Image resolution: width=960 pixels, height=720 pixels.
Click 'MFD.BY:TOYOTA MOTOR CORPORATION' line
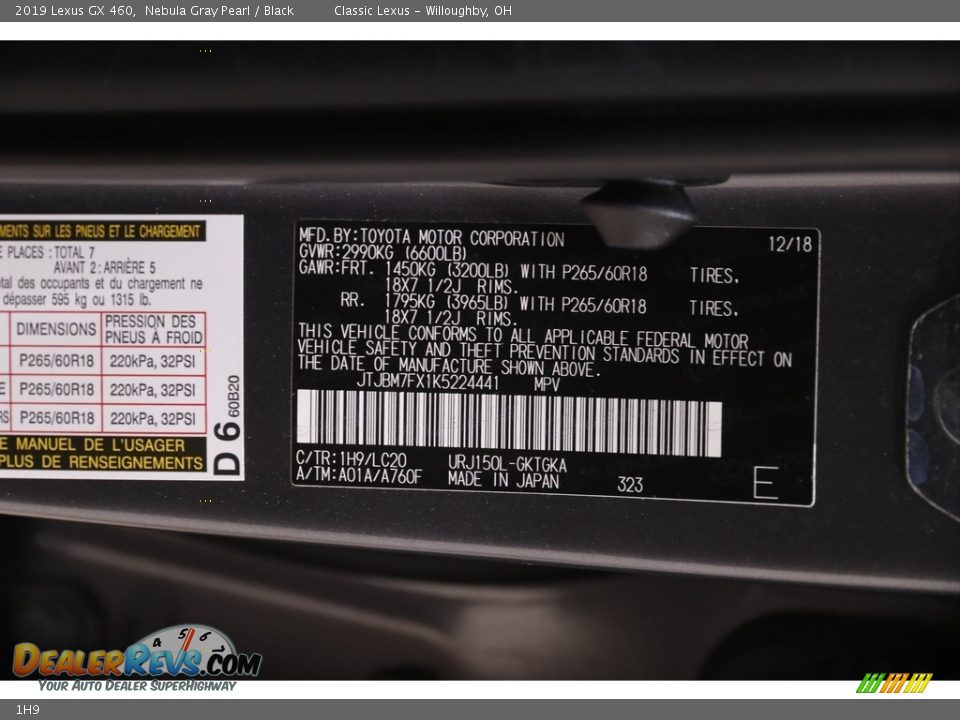(x=431, y=237)
